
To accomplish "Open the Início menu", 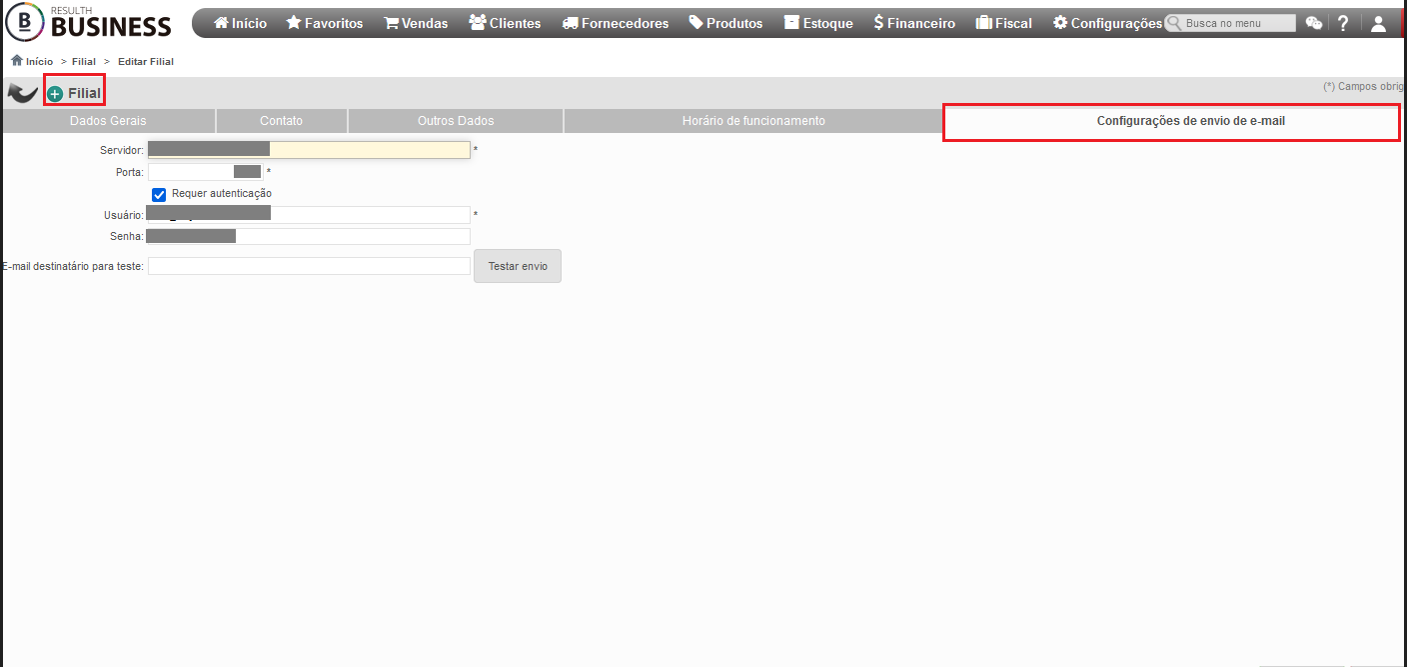I will [x=241, y=23].
